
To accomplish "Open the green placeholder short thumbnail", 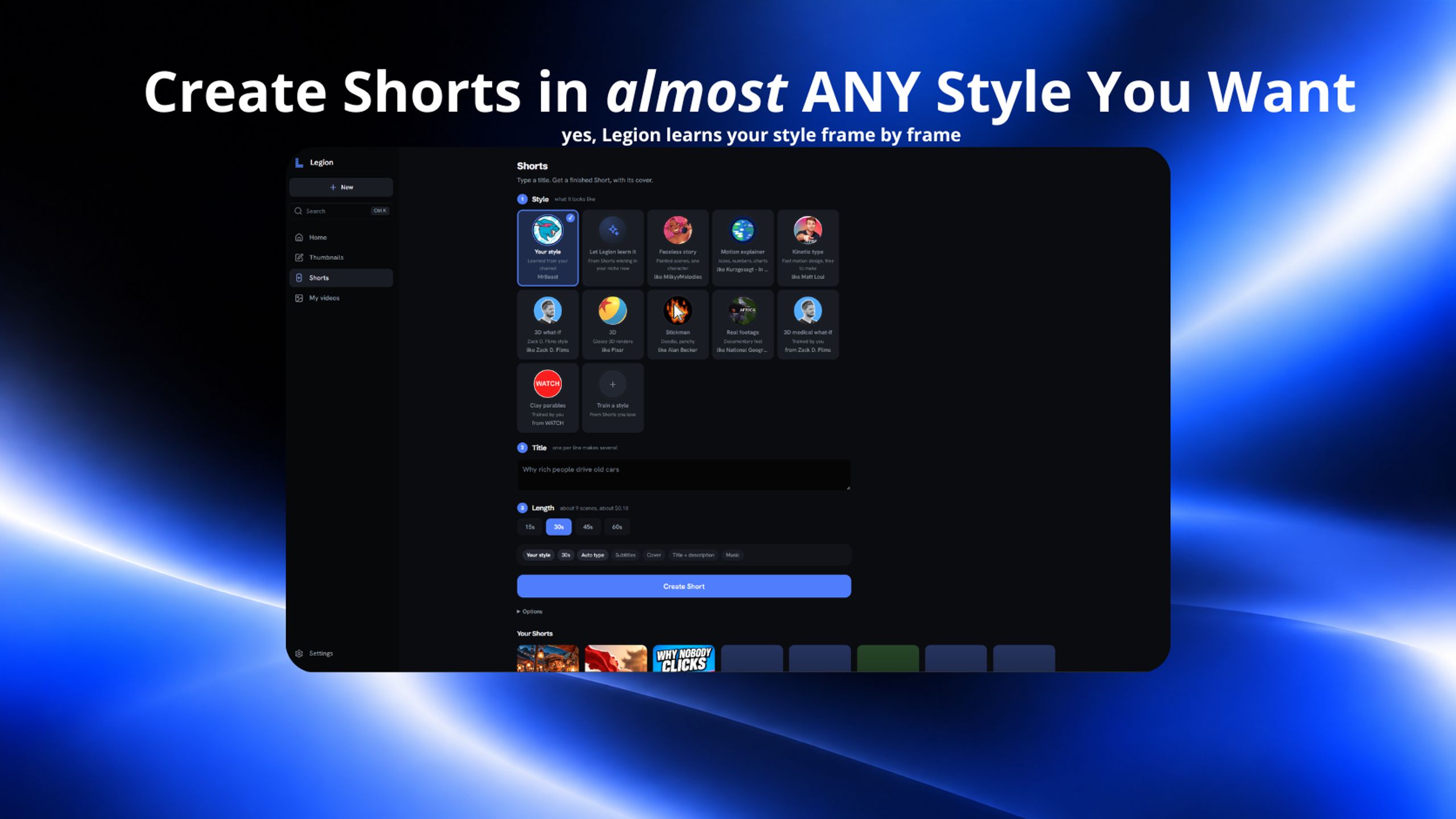I will coord(888,659).
